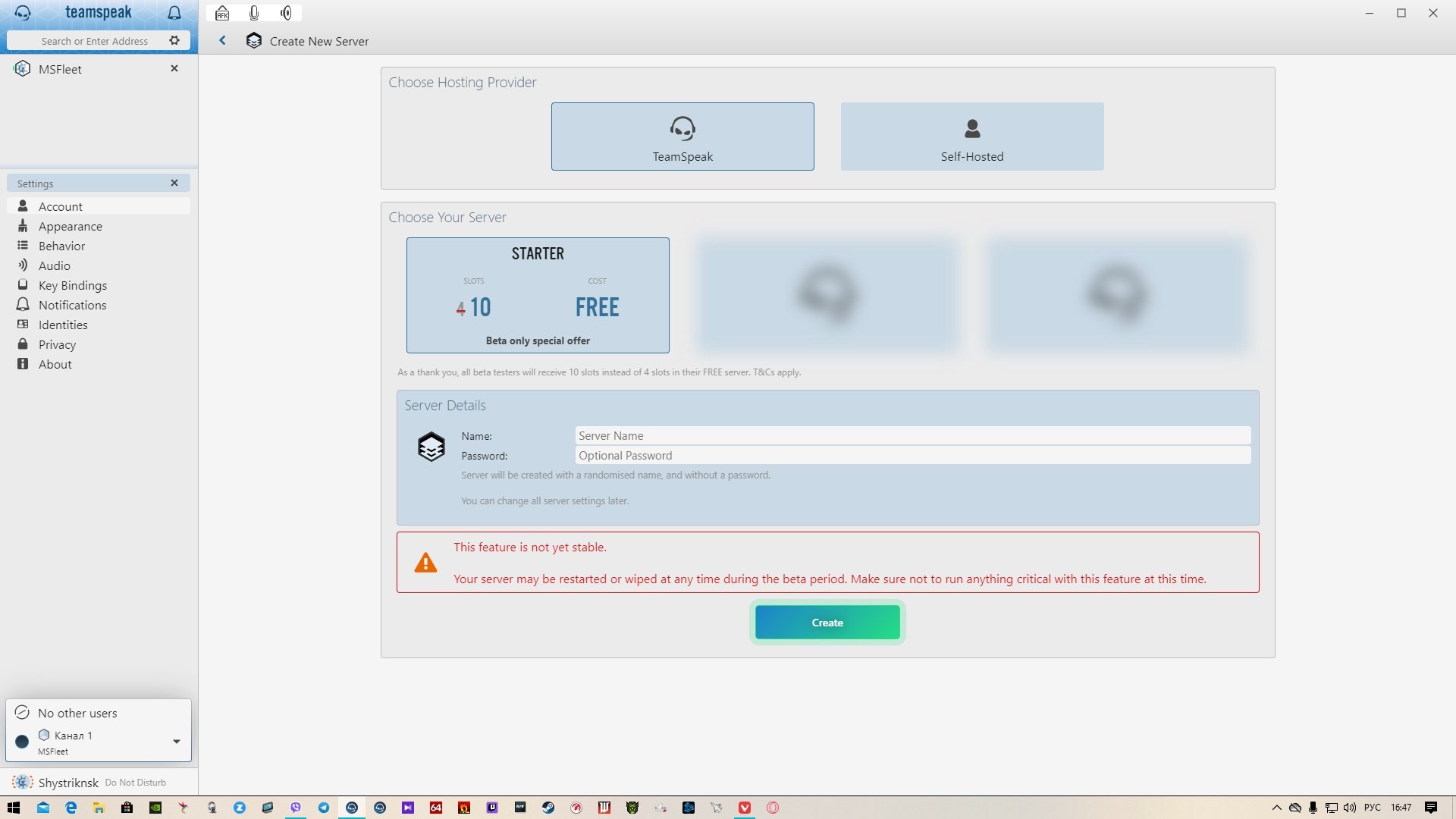Viewport: 1456px width, 819px height.
Task: Click the Канал 1 channel name
Action: [74, 736]
